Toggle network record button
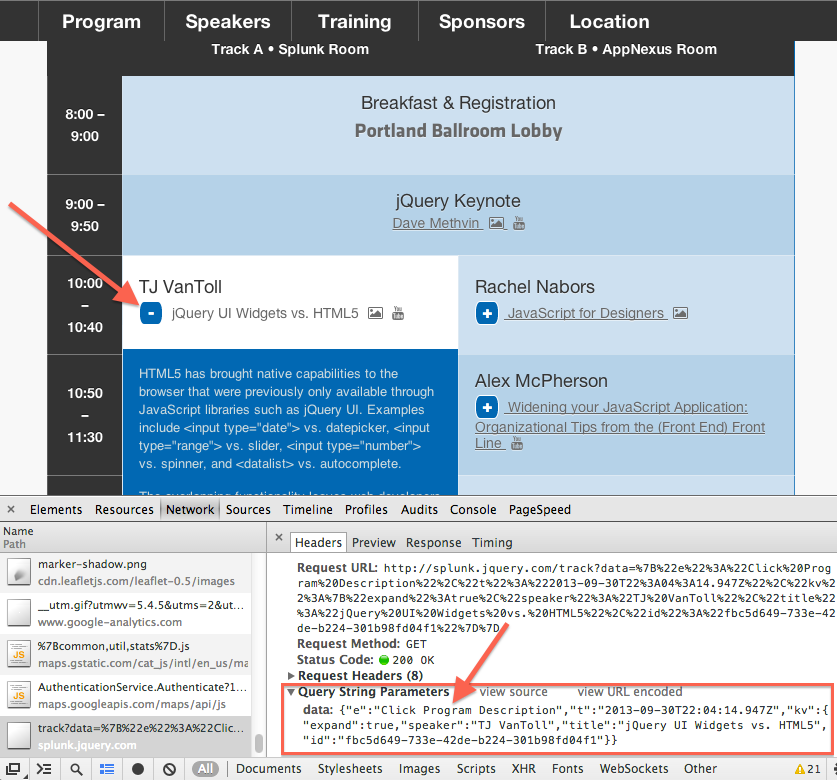Viewport: 837px width, 780px height. click(138, 769)
